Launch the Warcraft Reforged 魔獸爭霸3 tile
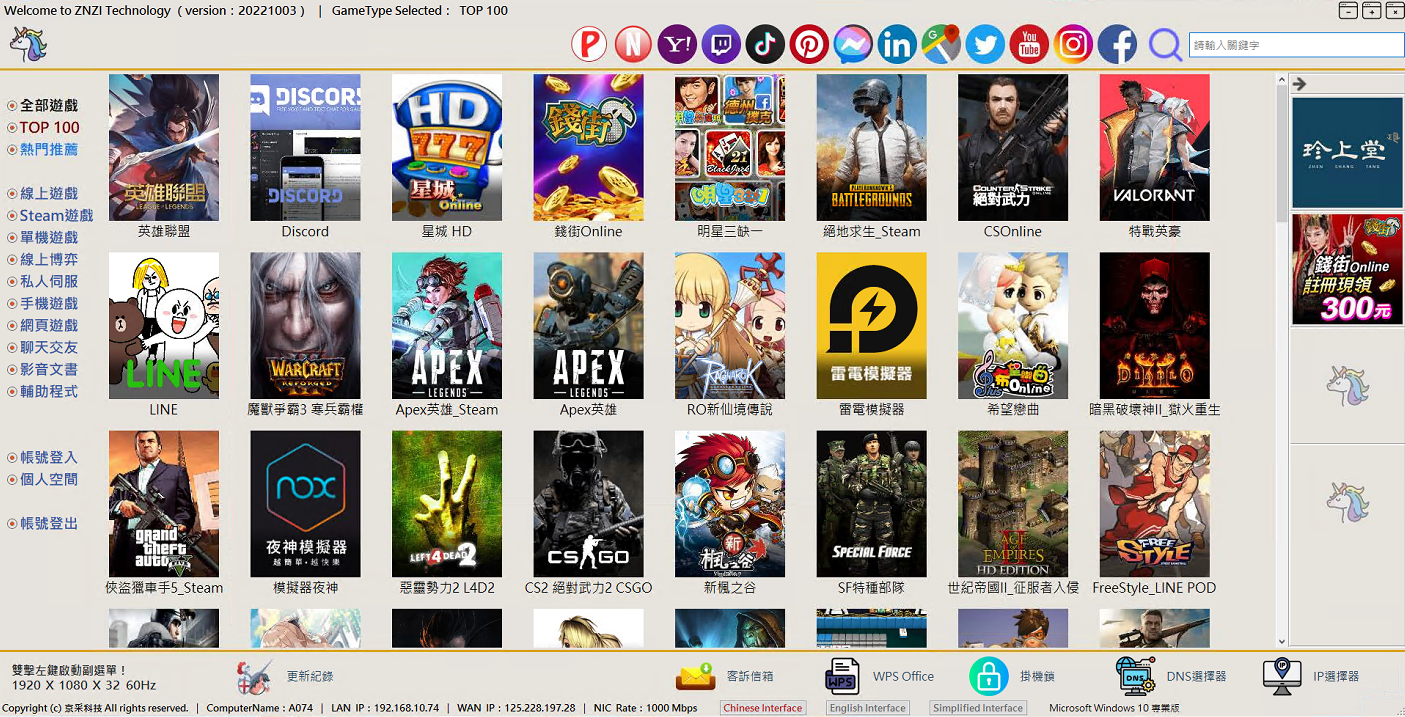1405x717 pixels. pyautogui.click(x=305, y=326)
